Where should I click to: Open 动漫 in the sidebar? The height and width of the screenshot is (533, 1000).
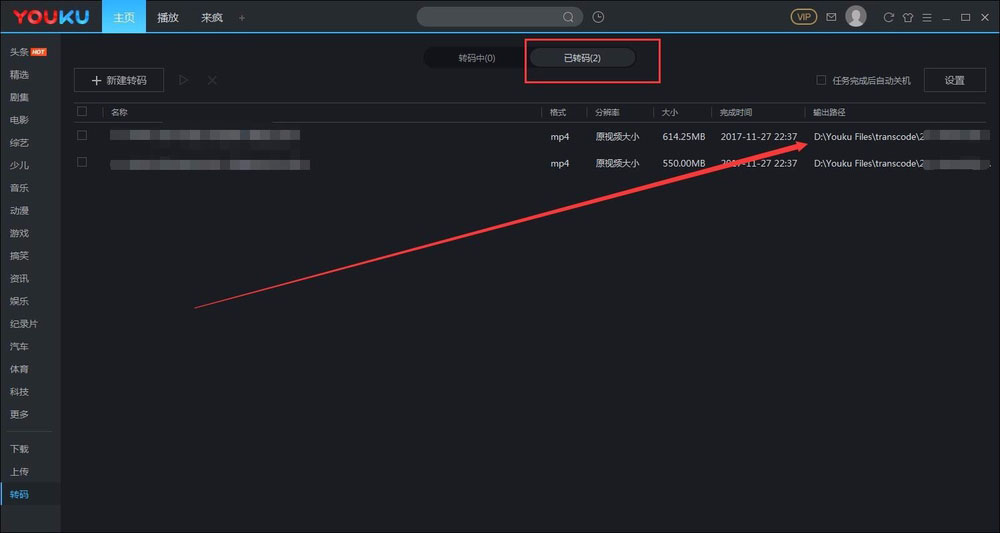pos(19,210)
